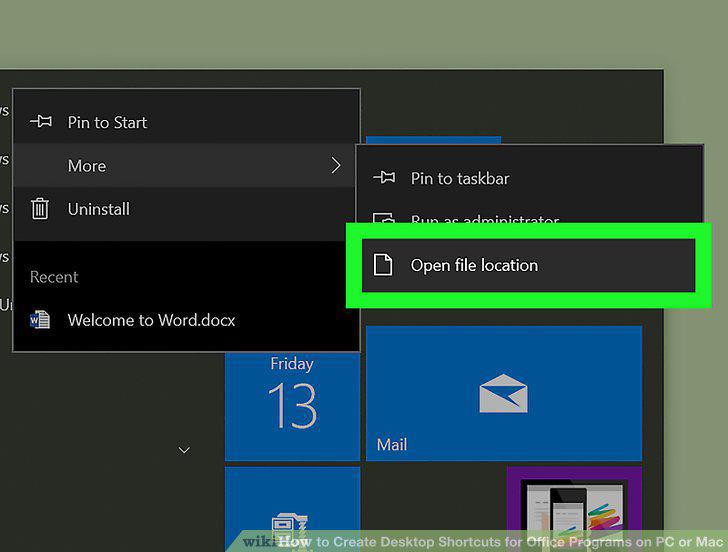Click the trash can Uninstall icon

40,209
